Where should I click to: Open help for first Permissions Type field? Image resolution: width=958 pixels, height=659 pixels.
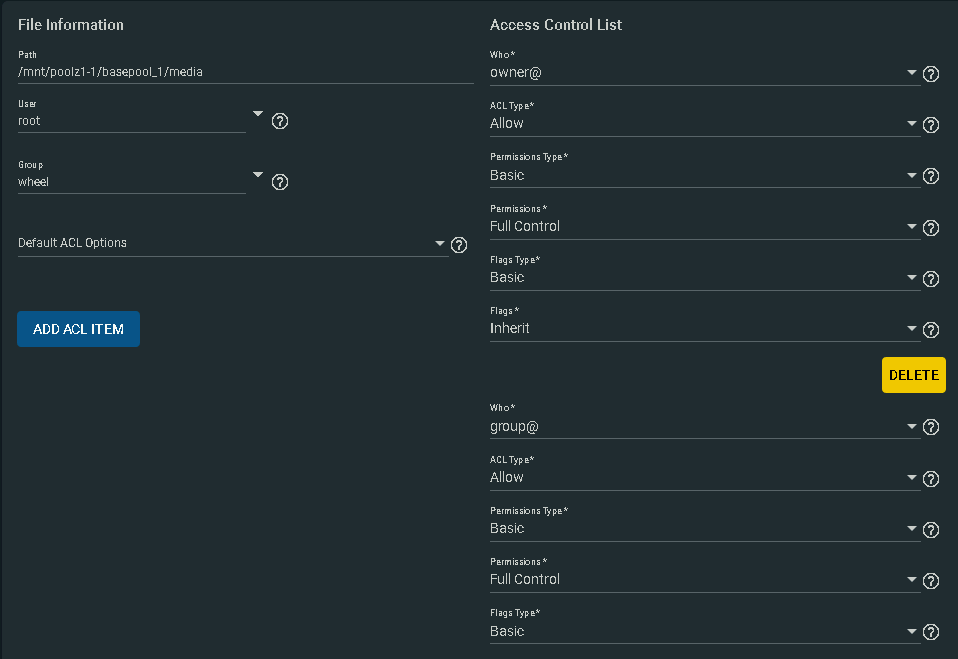point(931,177)
